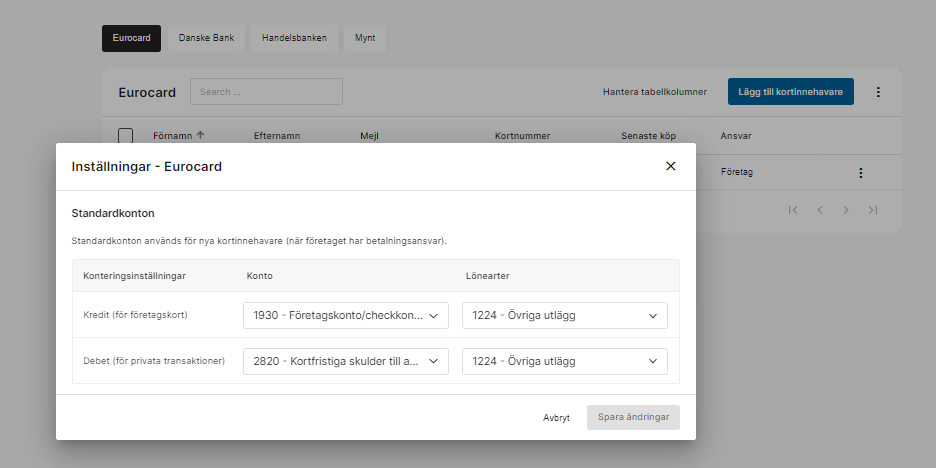Image resolution: width=936 pixels, height=468 pixels.
Task: Go to previous page of table
Action: [x=820, y=210]
